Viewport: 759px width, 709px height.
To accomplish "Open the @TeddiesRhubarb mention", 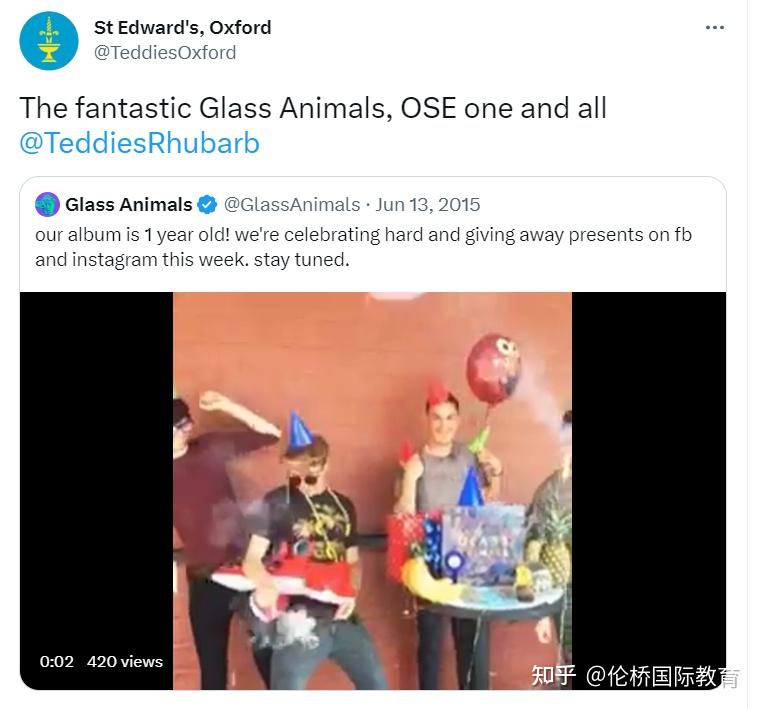I will [x=139, y=143].
